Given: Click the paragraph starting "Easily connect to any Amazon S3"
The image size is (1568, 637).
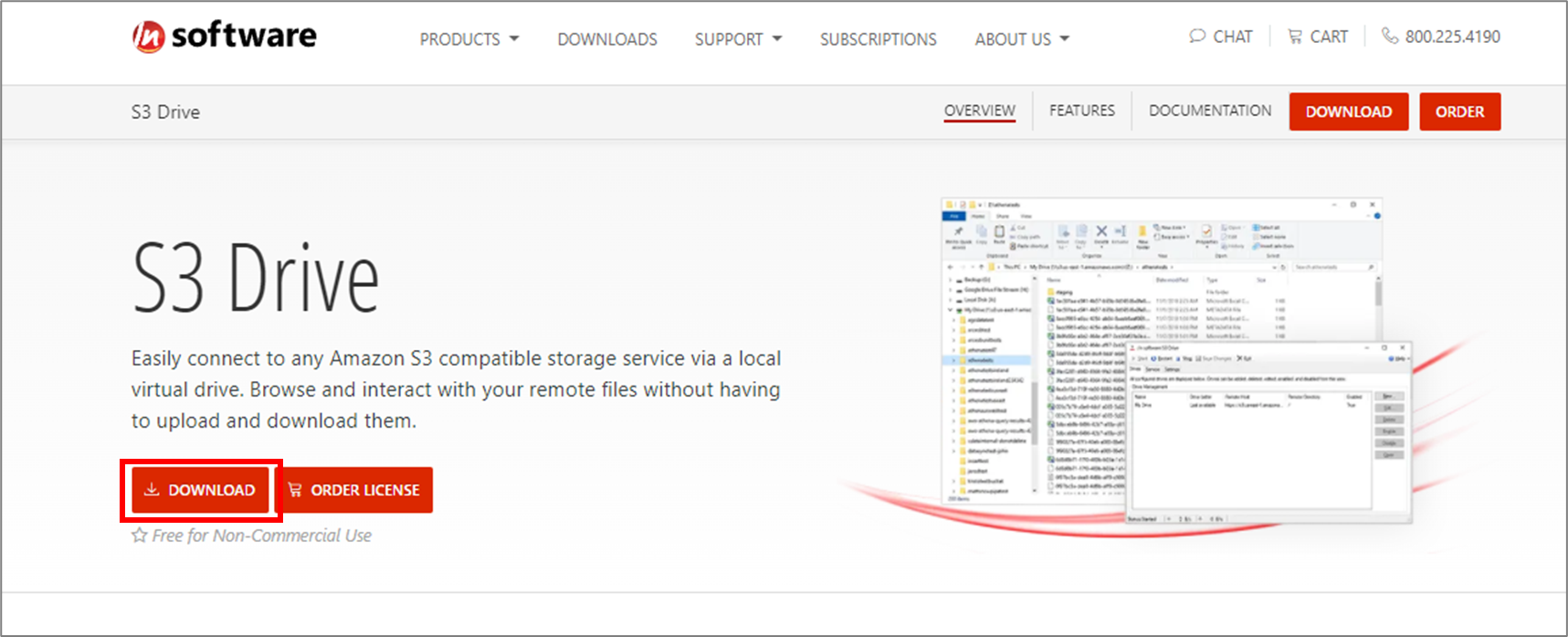Looking at the screenshot, I should (x=456, y=389).
